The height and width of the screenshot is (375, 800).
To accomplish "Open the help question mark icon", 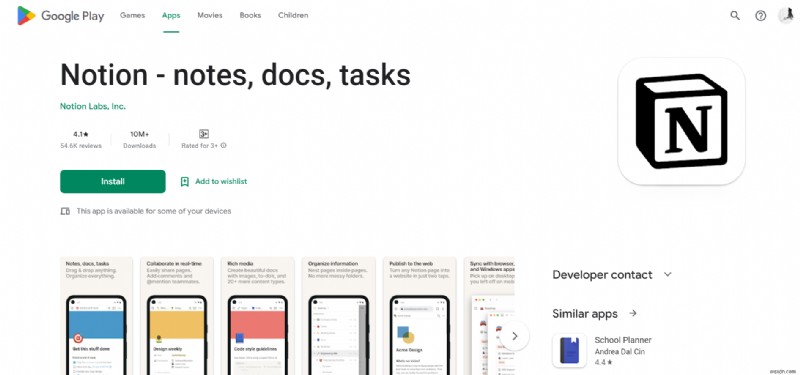I will 760,16.
